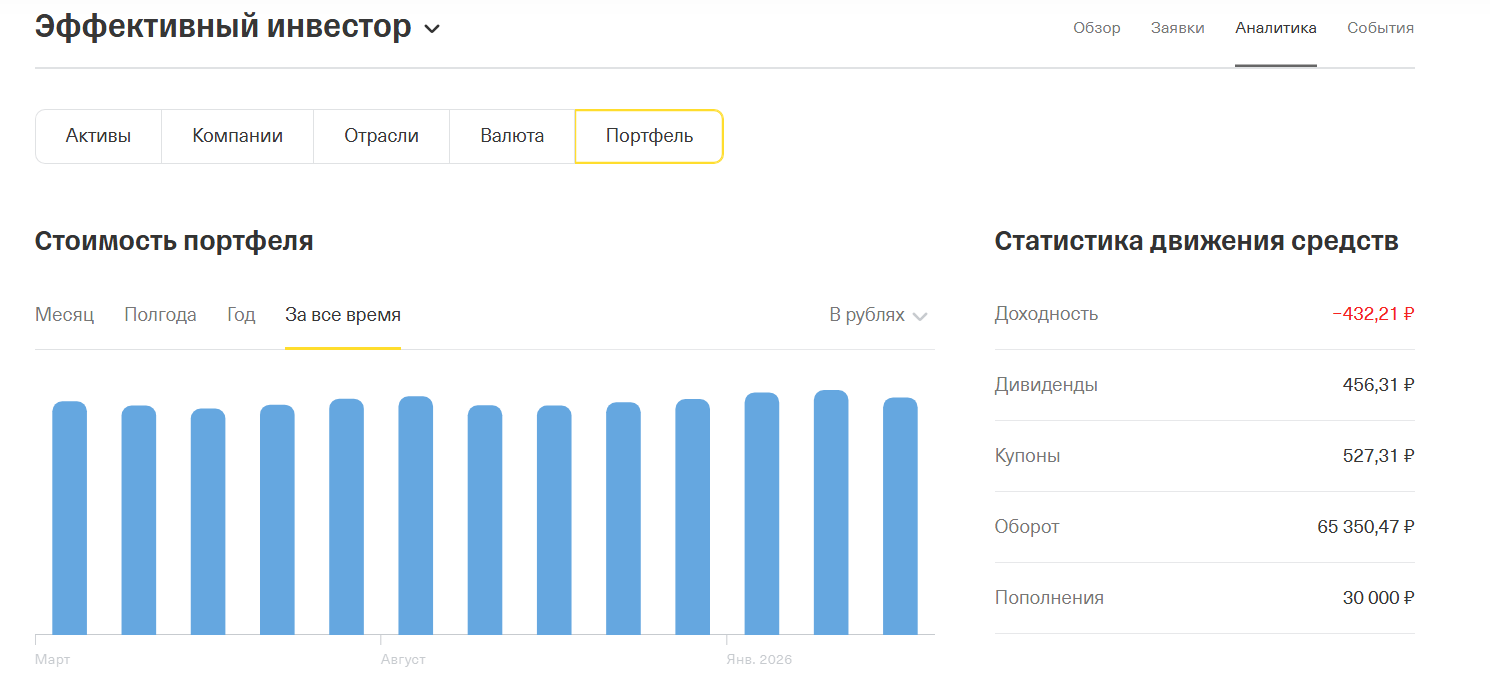Select the Год time range

241,315
